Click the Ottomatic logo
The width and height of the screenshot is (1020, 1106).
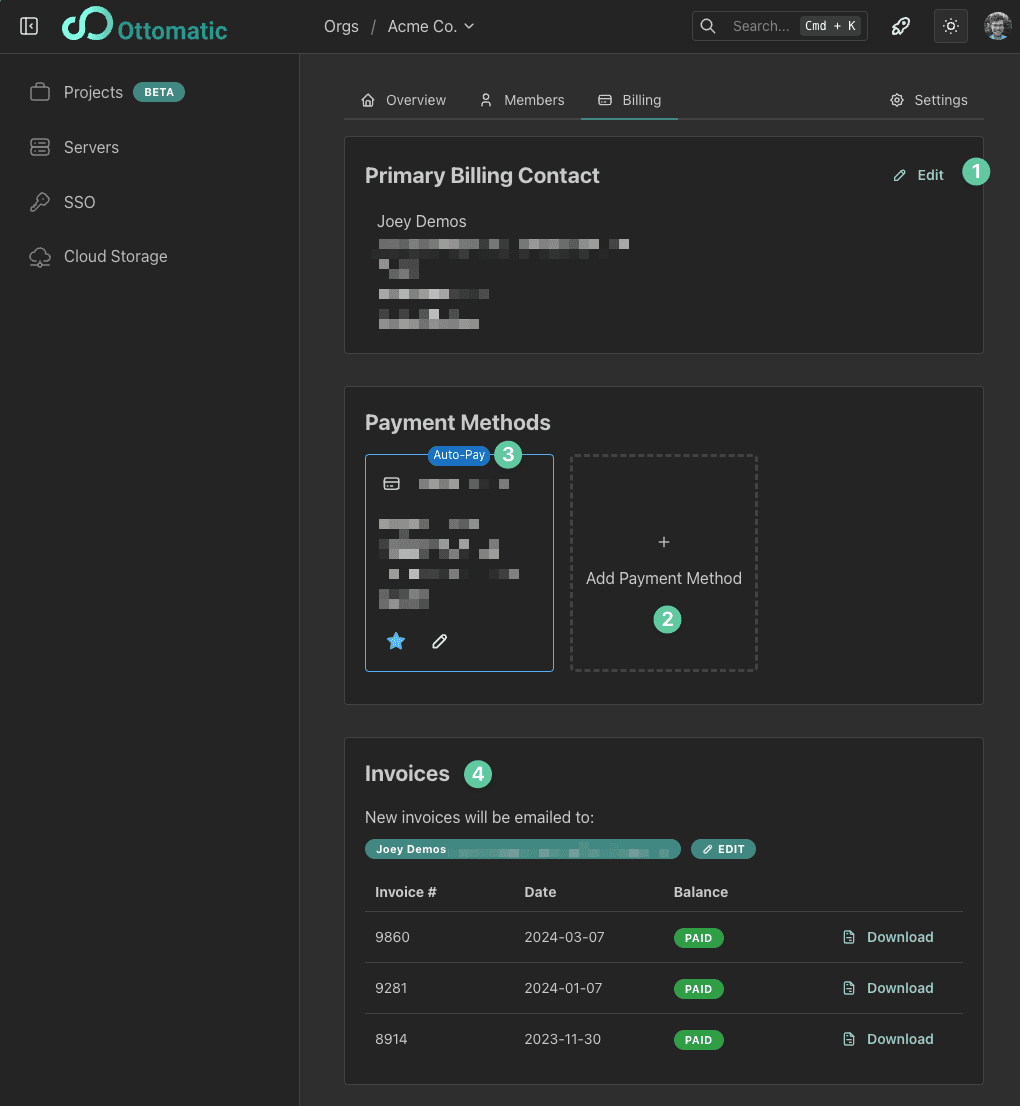[x=145, y=27]
